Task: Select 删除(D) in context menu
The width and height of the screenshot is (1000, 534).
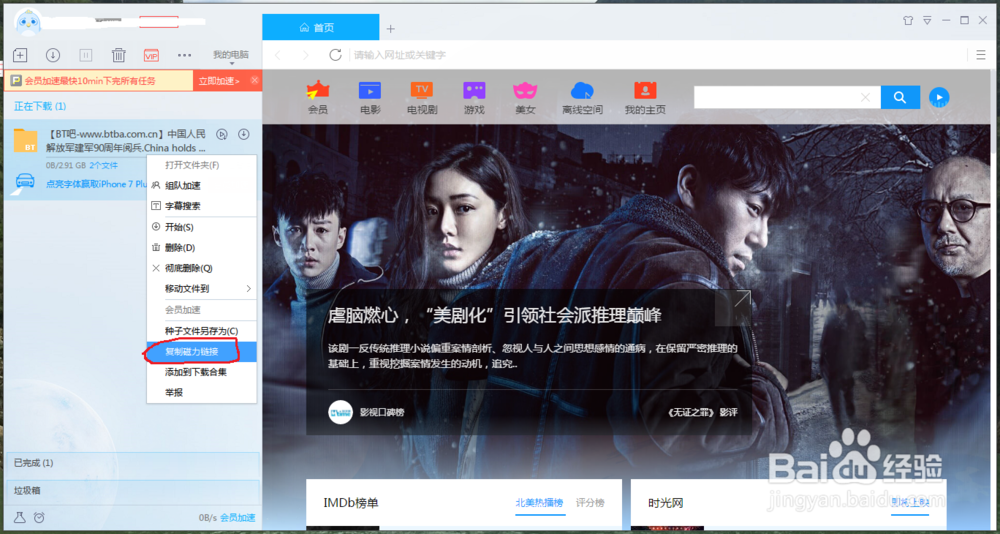Action: (180, 248)
